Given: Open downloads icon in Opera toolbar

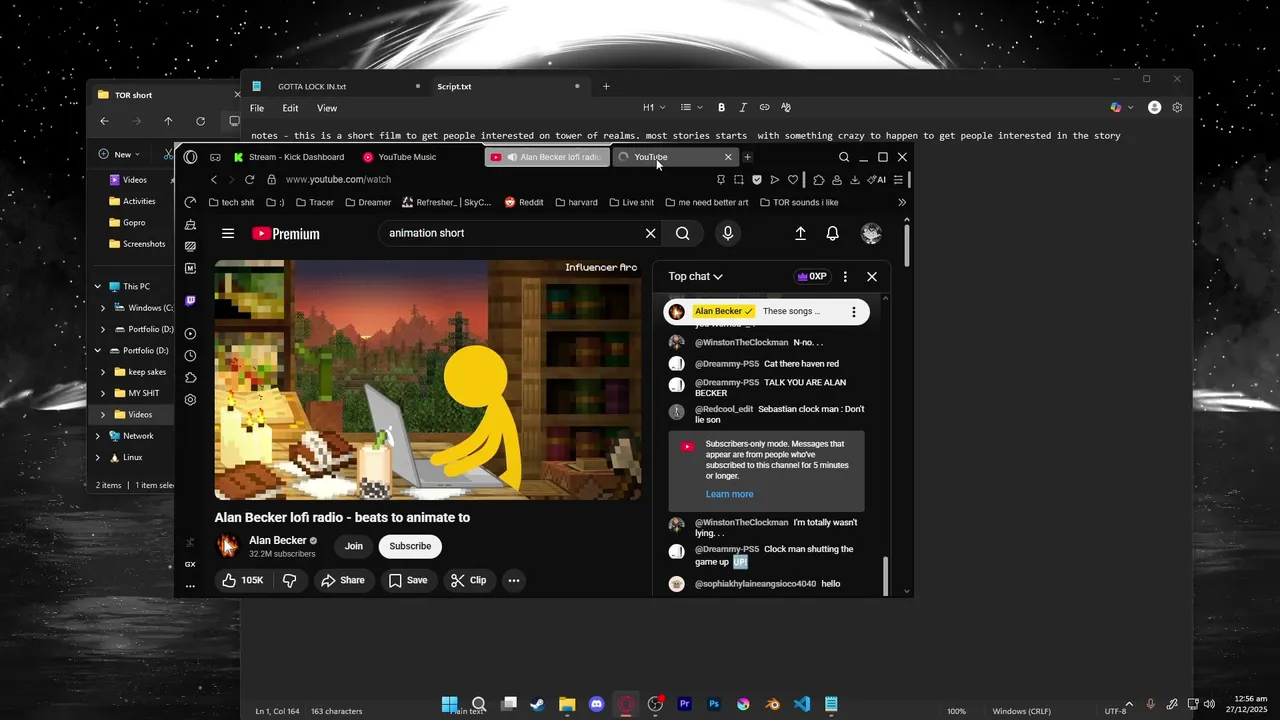Looking at the screenshot, I should tap(855, 180).
